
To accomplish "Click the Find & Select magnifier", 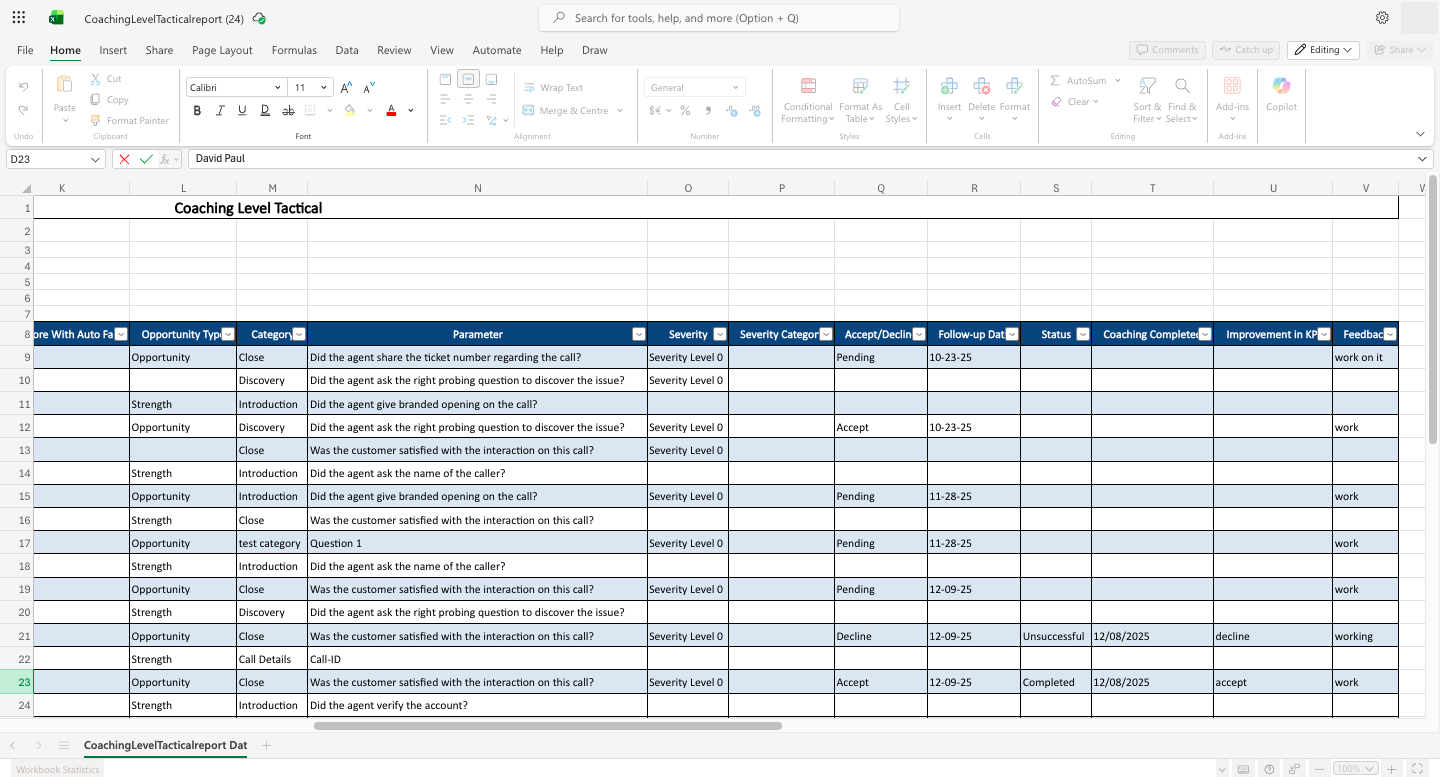I will point(1182,87).
